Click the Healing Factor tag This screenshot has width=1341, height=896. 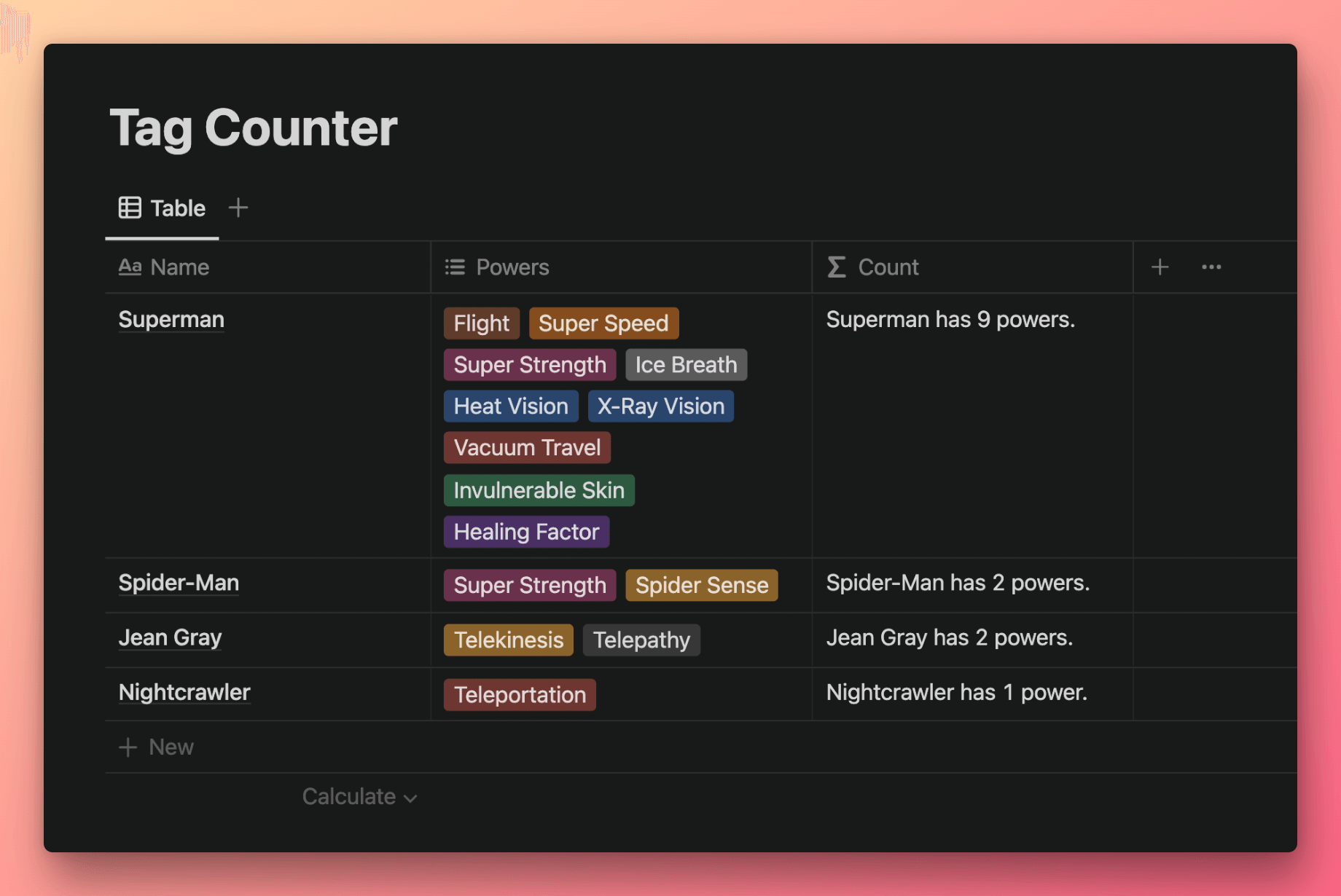[526, 532]
